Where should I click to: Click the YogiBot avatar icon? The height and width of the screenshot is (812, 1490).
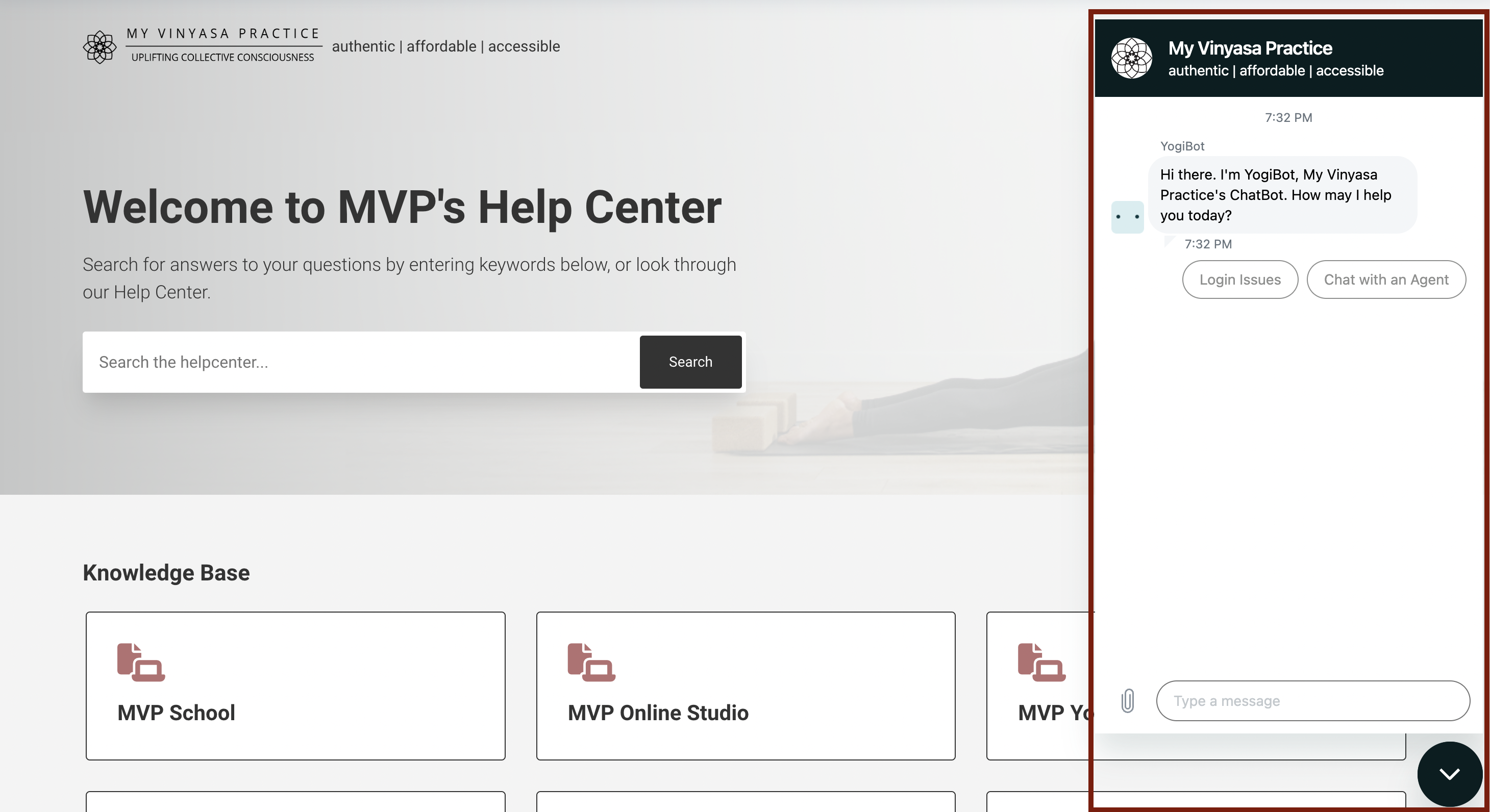(1127, 217)
